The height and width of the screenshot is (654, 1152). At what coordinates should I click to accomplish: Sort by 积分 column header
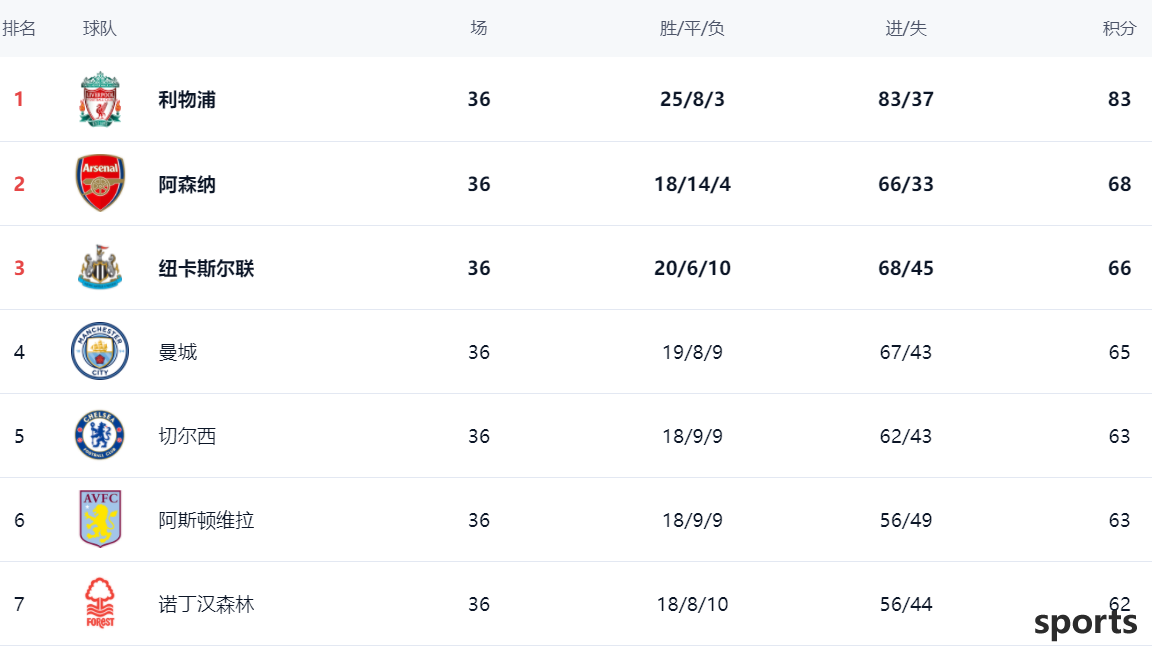pos(1119,29)
